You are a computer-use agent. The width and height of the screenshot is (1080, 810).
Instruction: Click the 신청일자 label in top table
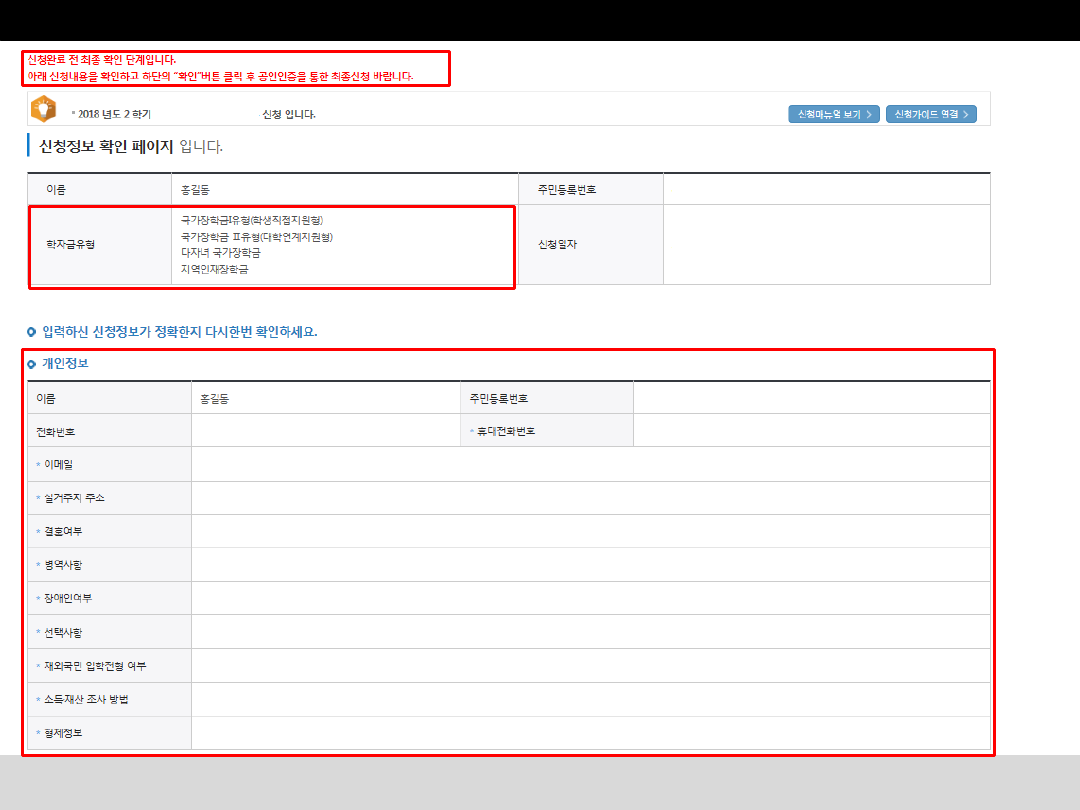(x=558, y=245)
